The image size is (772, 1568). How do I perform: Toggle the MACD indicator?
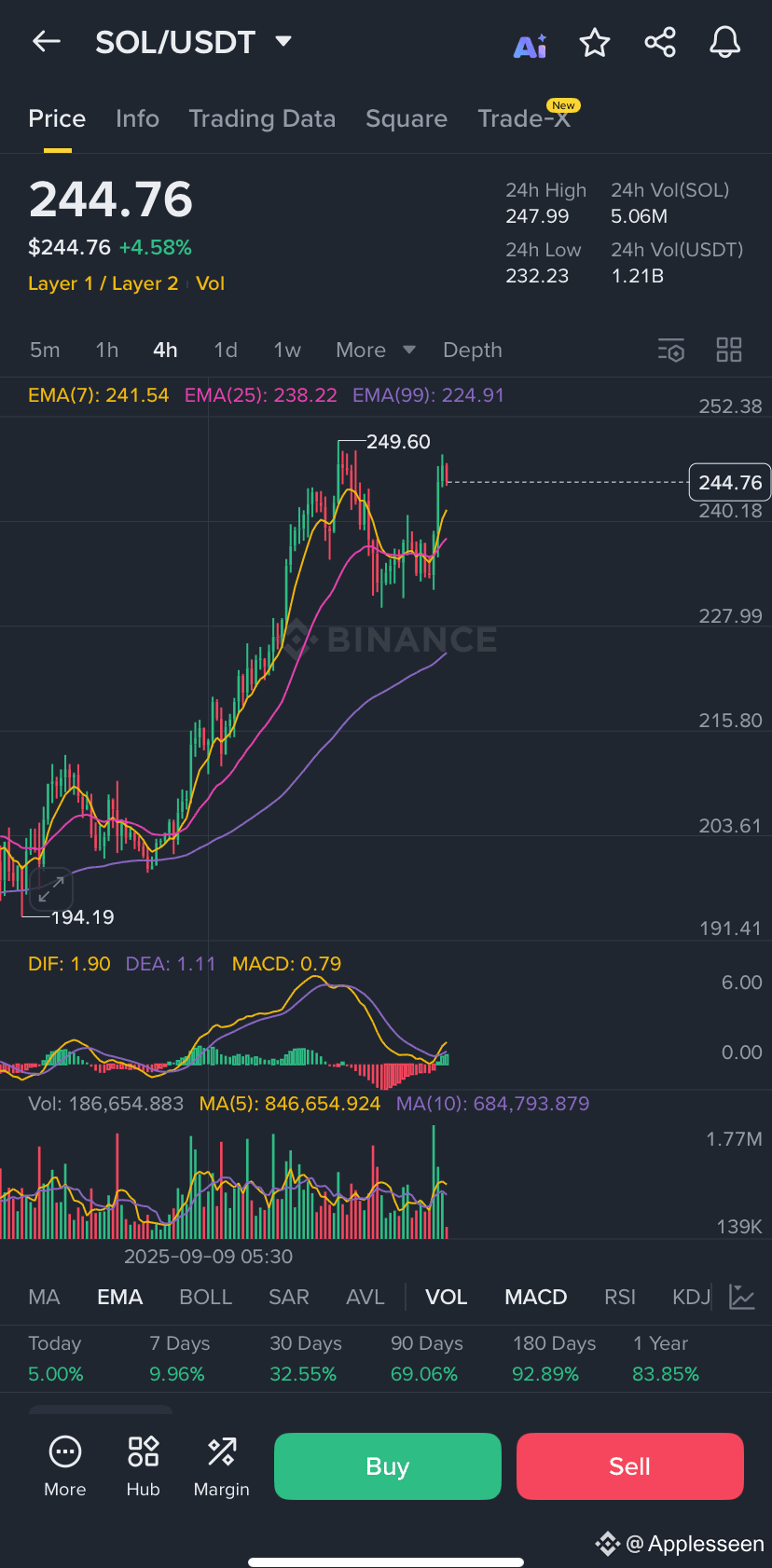click(x=536, y=1297)
